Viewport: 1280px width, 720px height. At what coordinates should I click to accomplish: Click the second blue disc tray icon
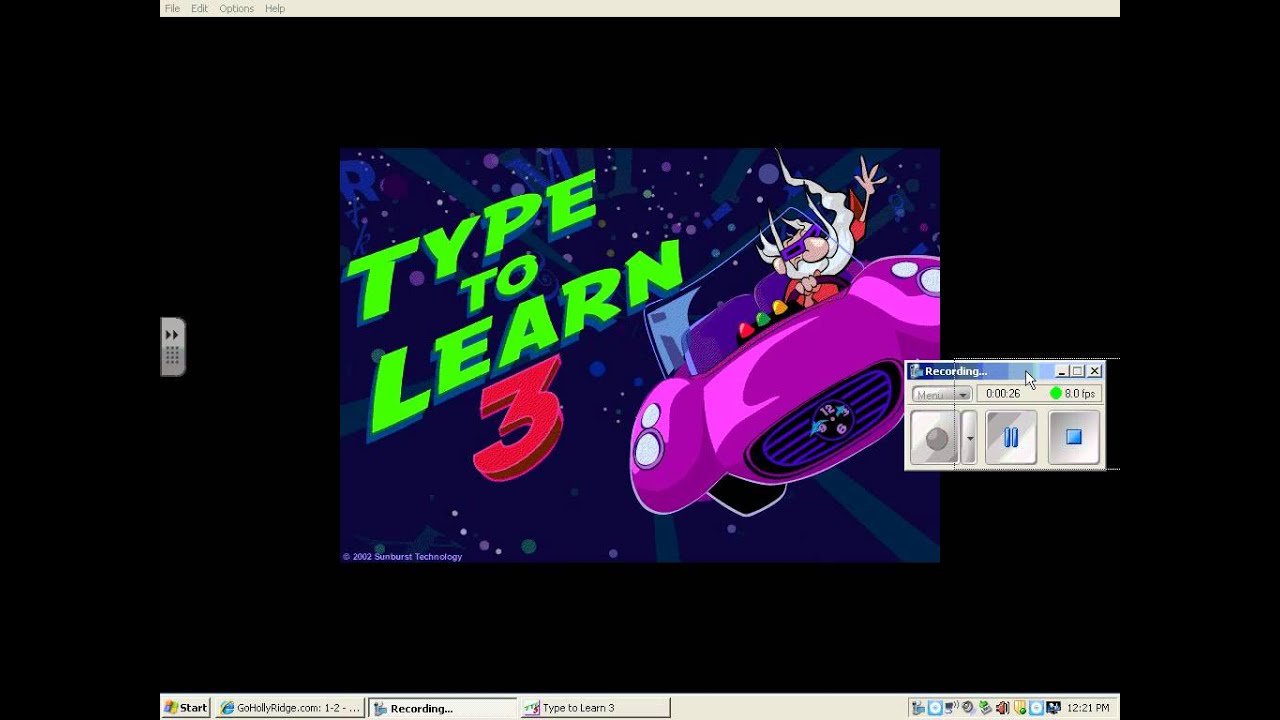click(x=1036, y=708)
